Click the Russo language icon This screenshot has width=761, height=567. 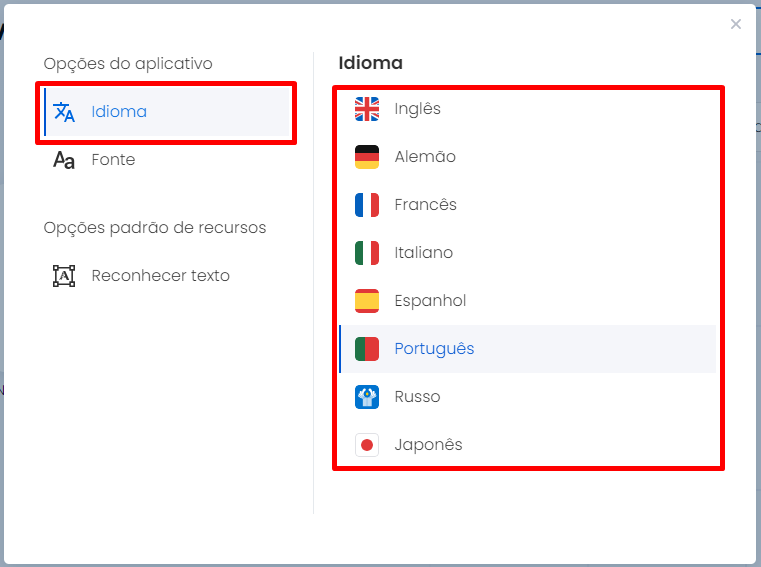(367, 397)
